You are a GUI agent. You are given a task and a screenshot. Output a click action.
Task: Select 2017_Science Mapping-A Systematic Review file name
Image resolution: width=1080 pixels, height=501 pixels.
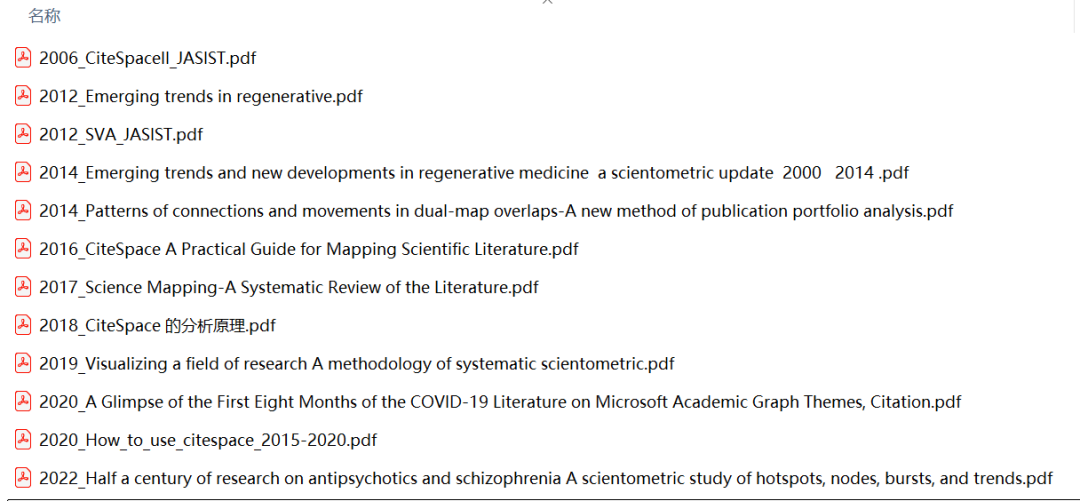coord(288,288)
